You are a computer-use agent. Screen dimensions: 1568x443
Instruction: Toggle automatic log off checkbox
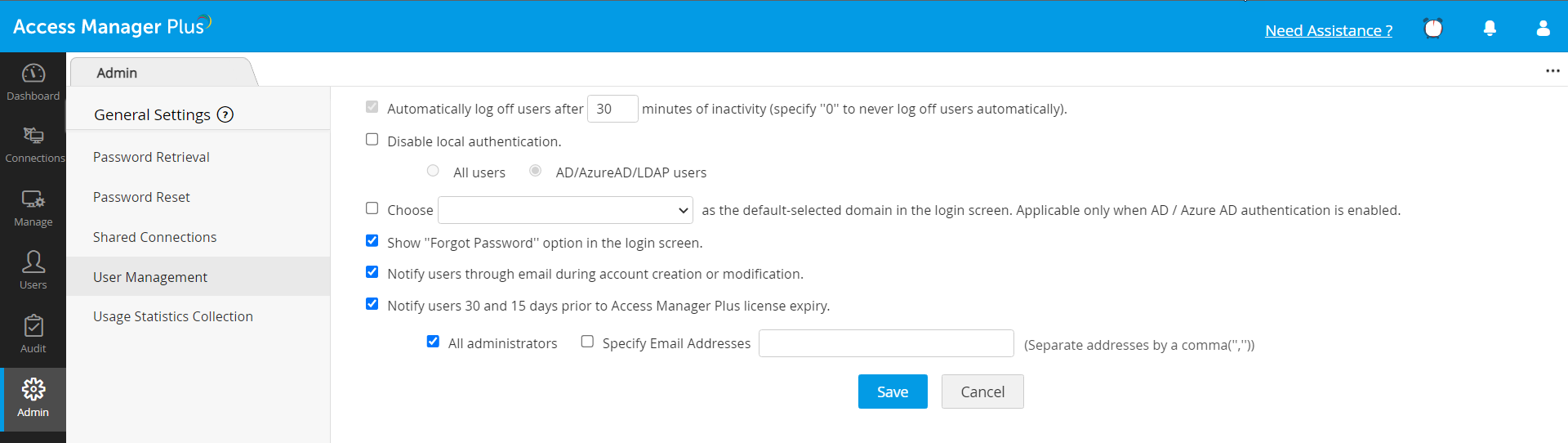[x=372, y=107]
